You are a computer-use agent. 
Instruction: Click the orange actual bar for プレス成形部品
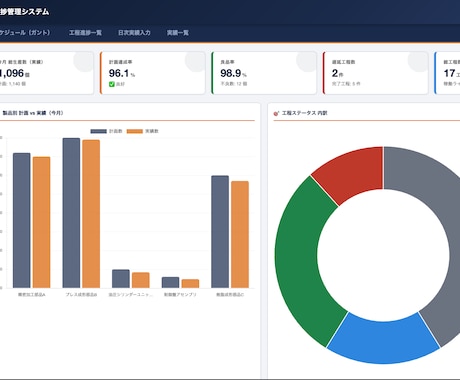[x=91, y=214]
